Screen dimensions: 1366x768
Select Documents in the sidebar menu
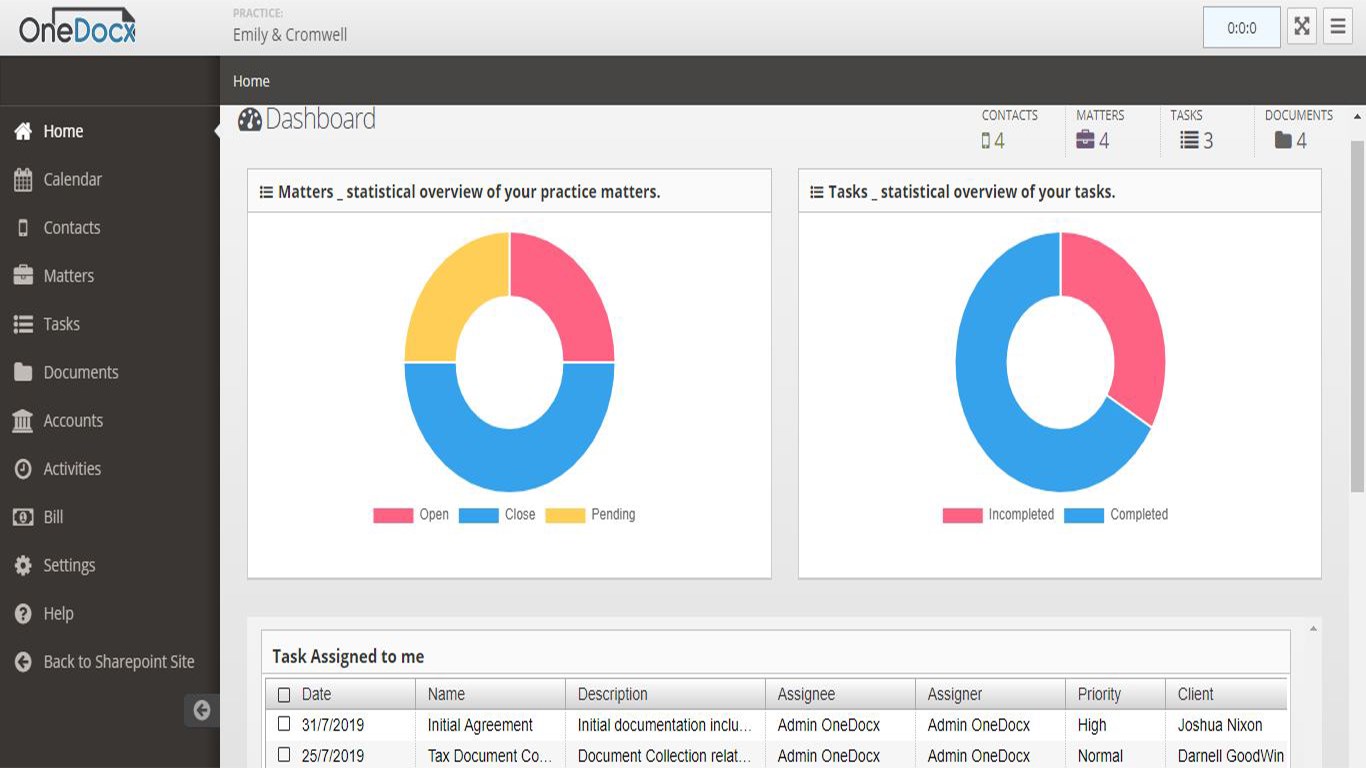81,372
